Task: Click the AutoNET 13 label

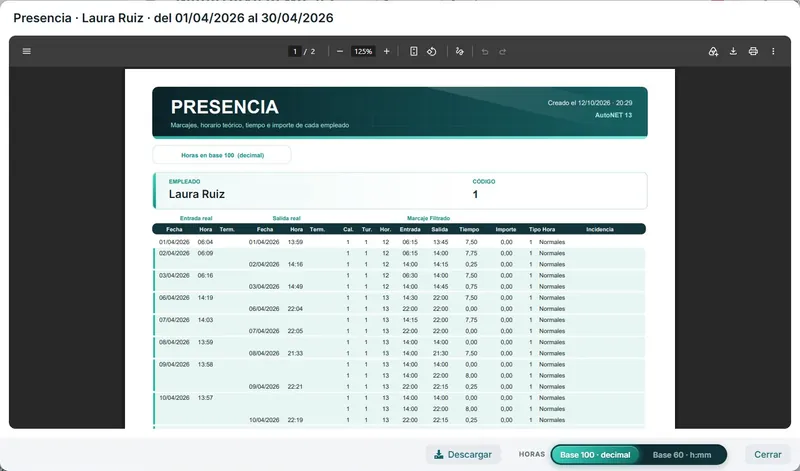Action: point(613,115)
